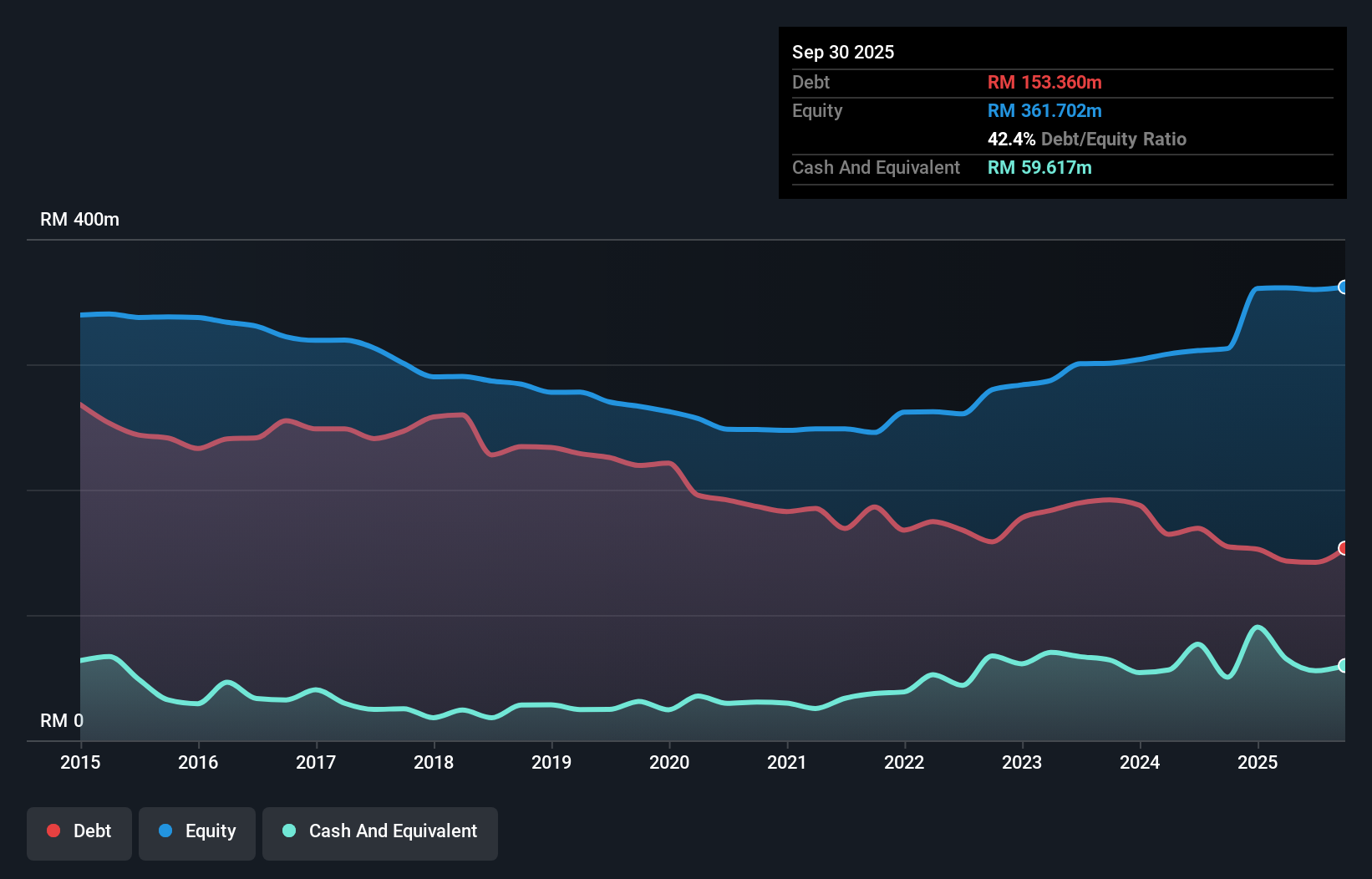Select the Sep 30 2025 tooltip header

pyautogui.click(x=844, y=52)
